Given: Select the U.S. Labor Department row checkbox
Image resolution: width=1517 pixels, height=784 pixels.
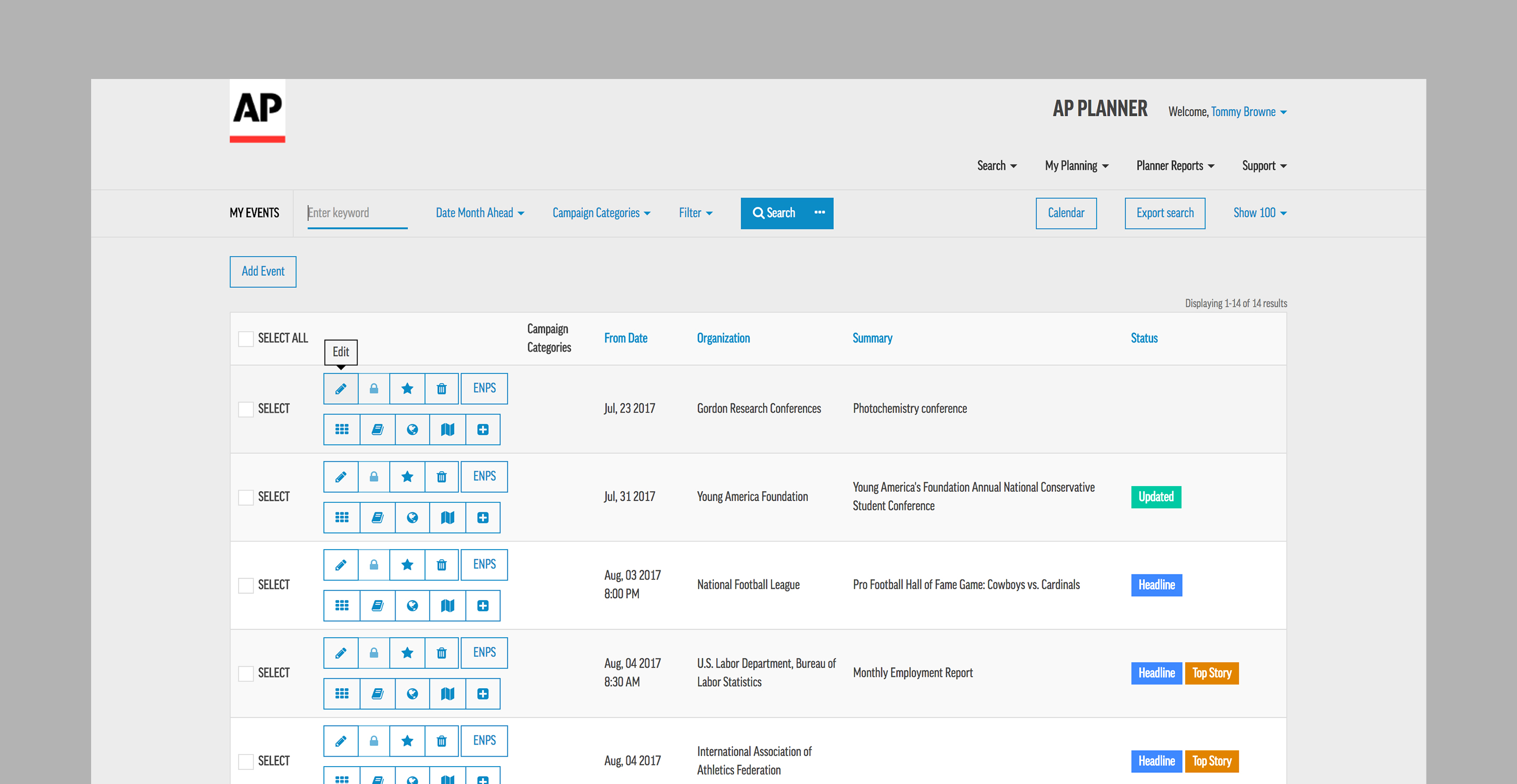Looking at the screenshot, I should pos(245,673).
